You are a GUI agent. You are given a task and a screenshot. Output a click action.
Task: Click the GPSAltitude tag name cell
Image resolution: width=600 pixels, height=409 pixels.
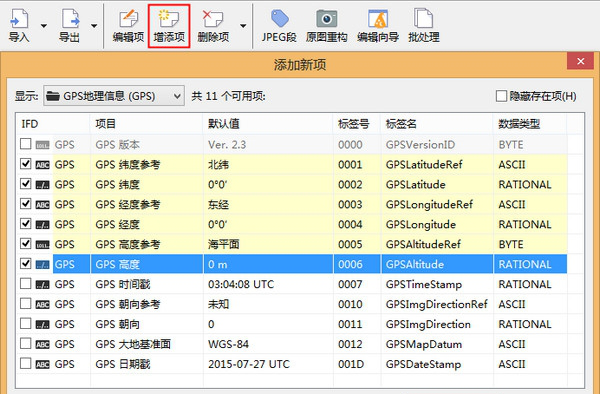point(415,264)
